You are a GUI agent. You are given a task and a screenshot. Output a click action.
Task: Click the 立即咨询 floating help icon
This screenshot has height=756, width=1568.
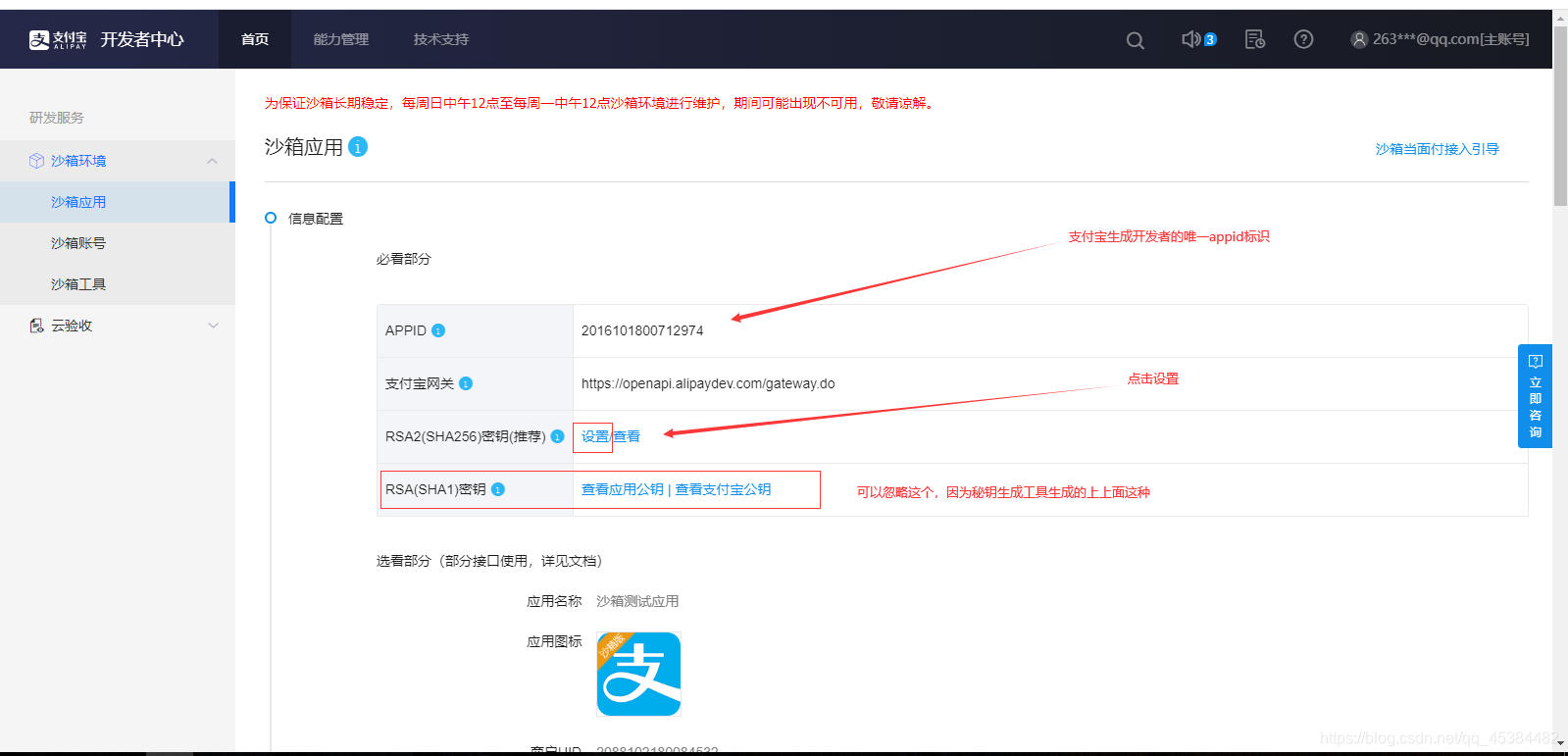pos(1536,361)
